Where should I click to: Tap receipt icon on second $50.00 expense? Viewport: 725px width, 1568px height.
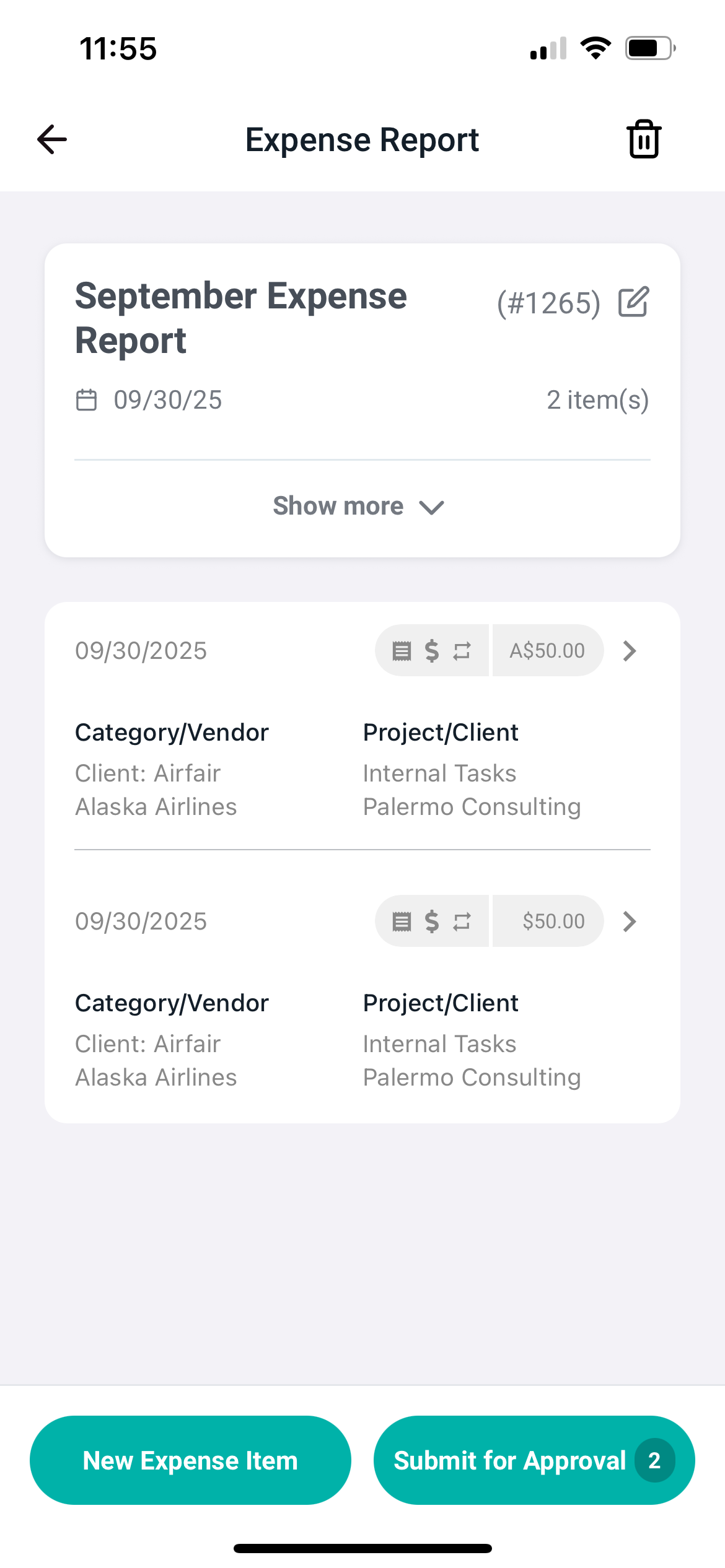(402, 921)
